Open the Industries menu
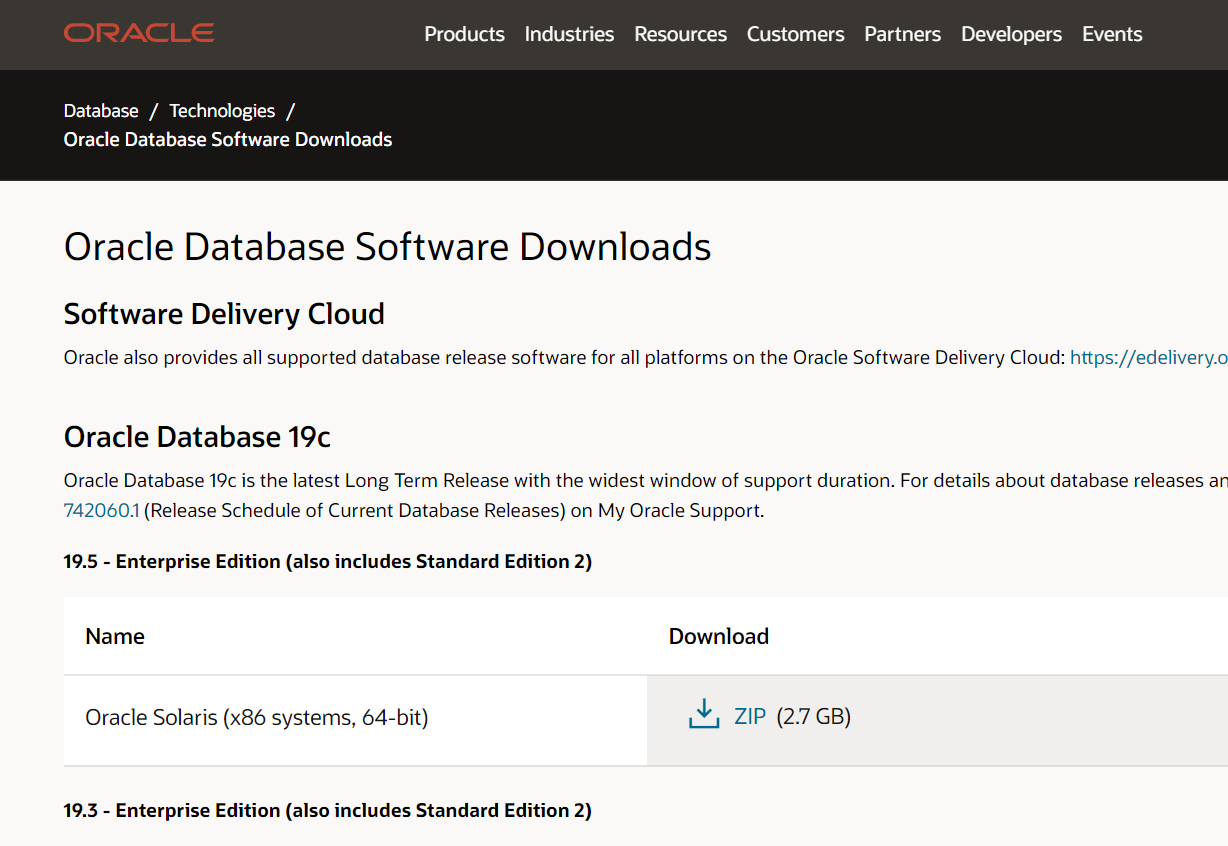The width and height of the screenshot is (1228, 846). pos(569,34)
